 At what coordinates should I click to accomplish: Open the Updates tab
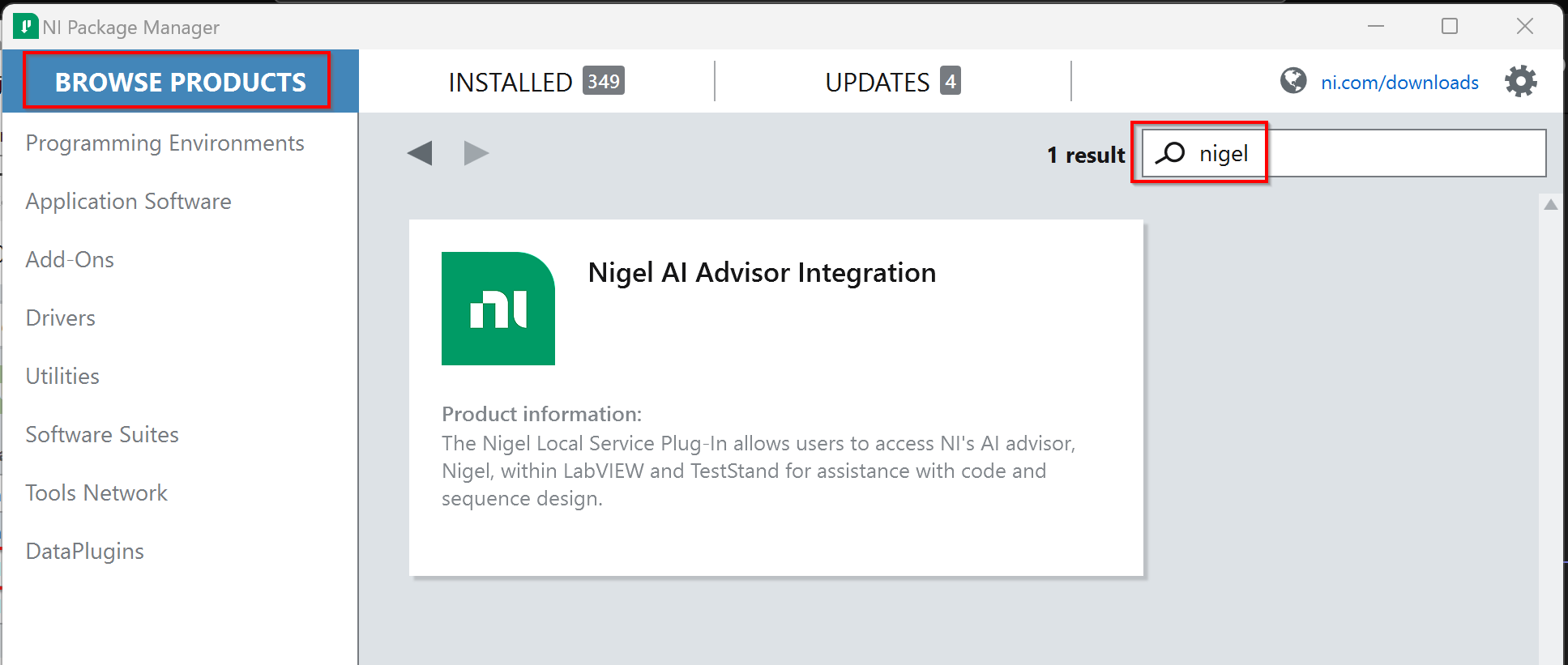point(892,82)
